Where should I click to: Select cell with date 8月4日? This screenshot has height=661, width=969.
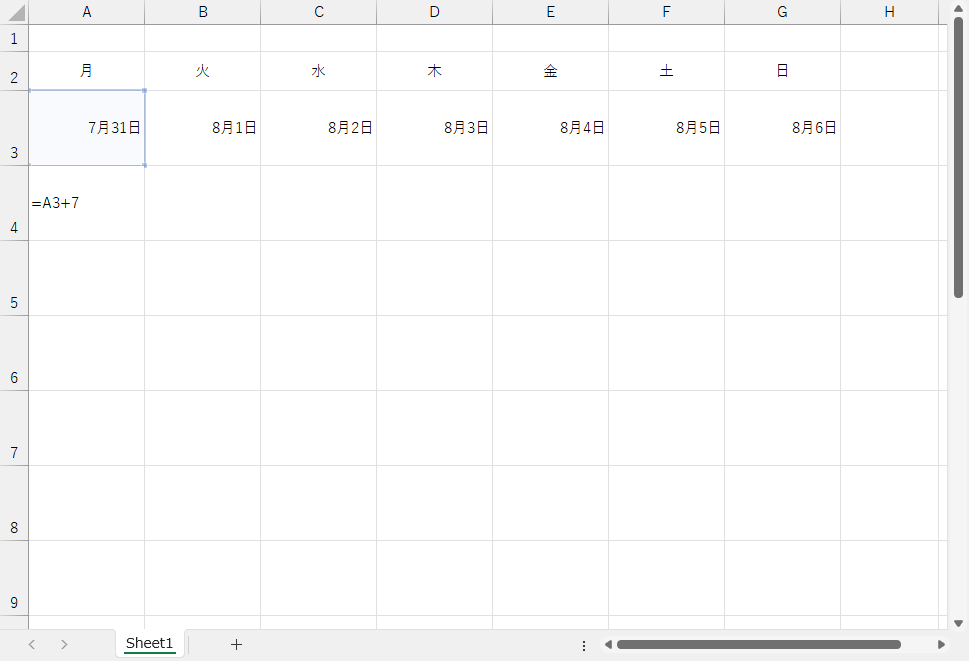(551, 128)
